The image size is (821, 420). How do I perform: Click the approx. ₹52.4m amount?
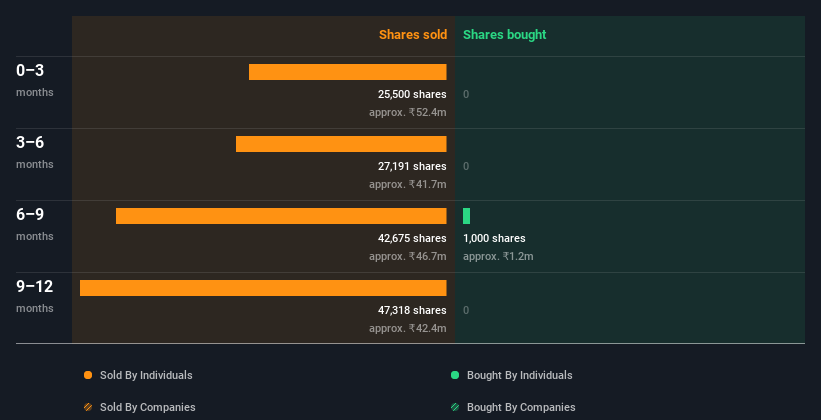tap(407, 112)
